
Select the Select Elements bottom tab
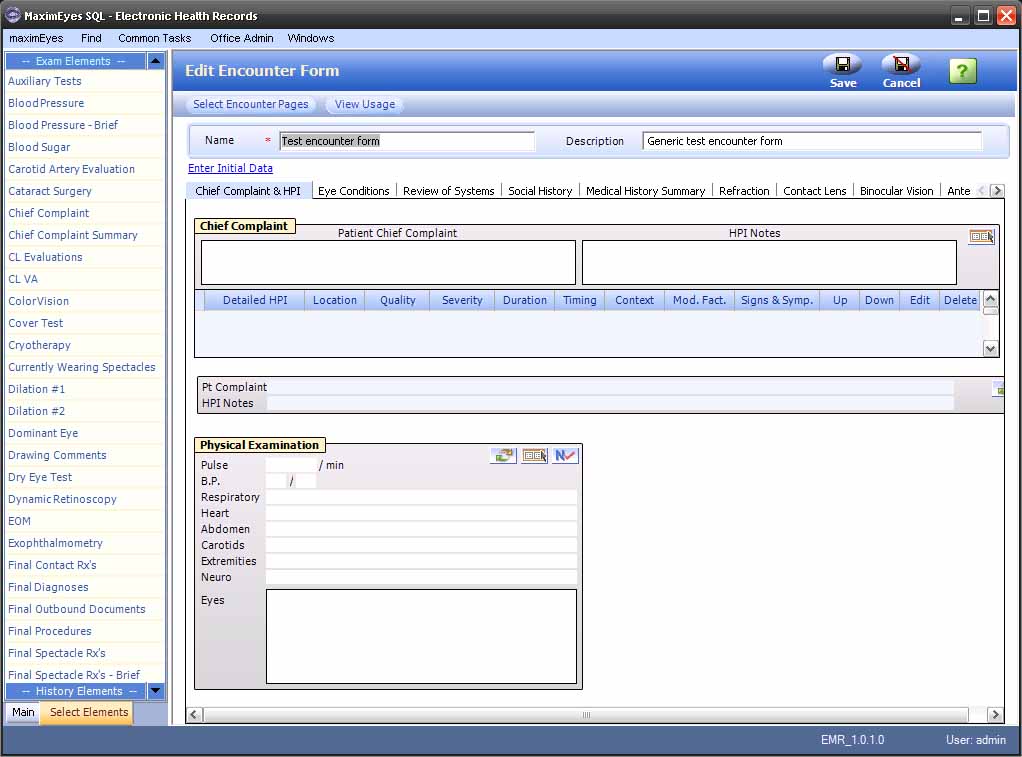(89, 712)
